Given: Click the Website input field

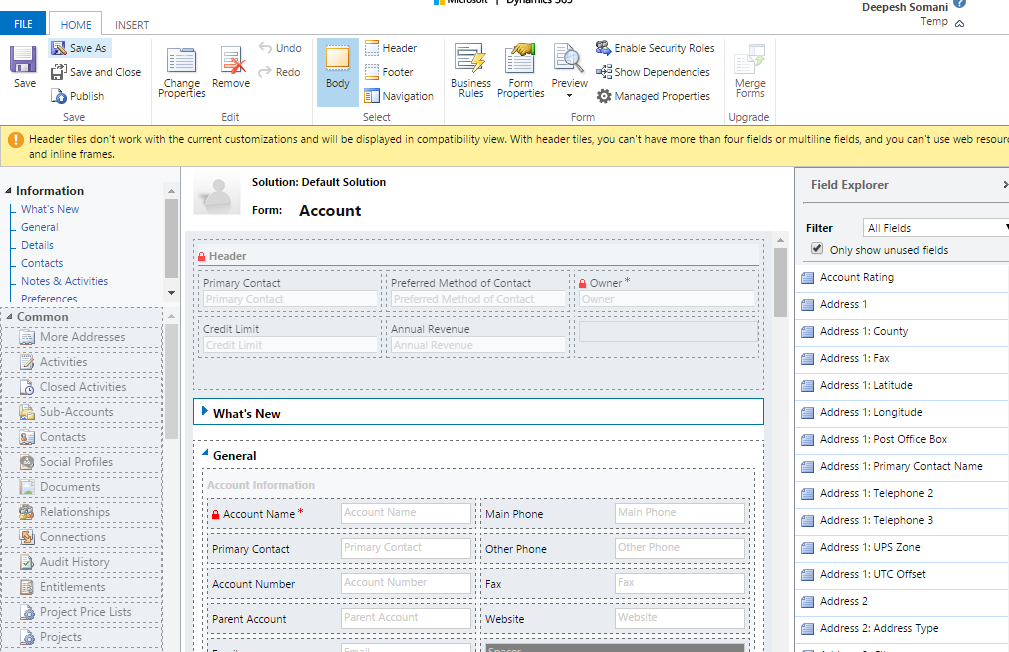Looking at the screenshot, I should pos(680,618).
